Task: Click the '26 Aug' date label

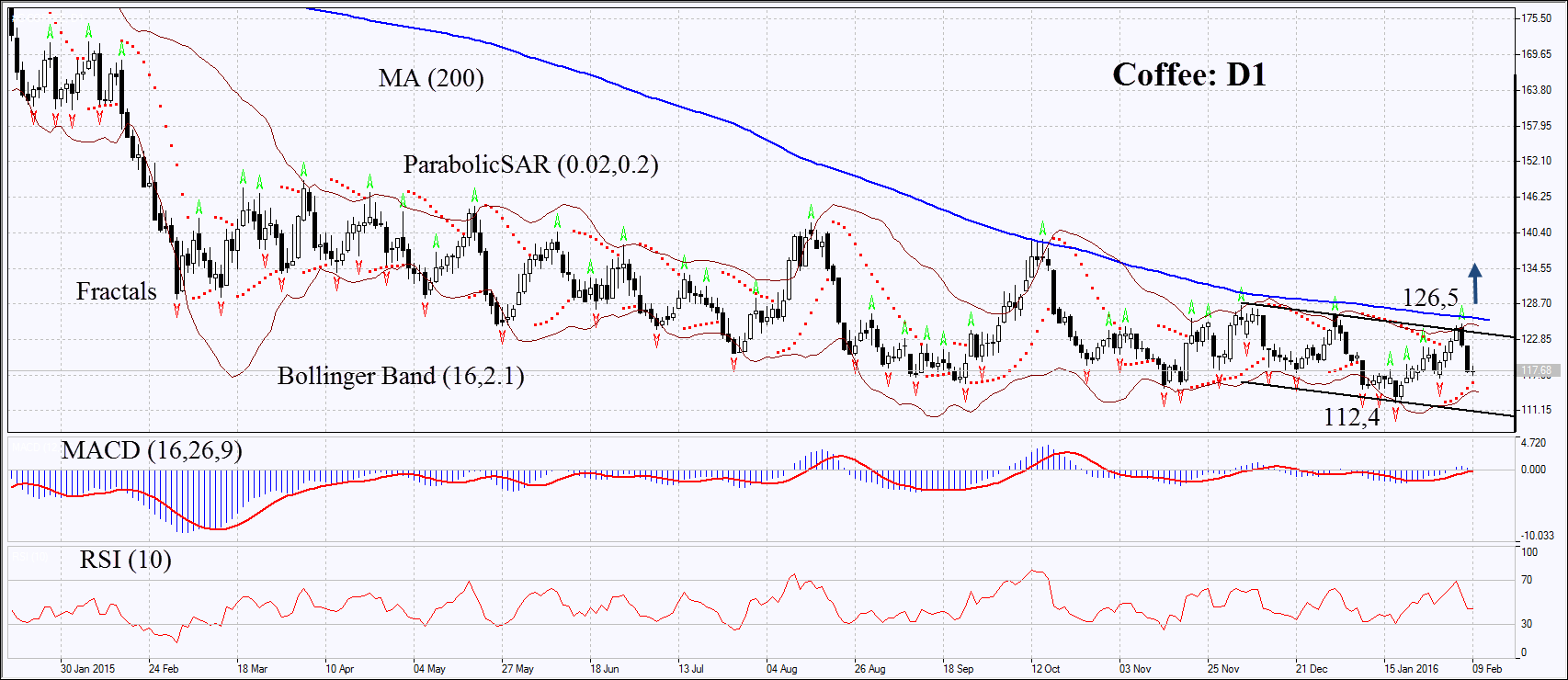Action: [870, 669]
